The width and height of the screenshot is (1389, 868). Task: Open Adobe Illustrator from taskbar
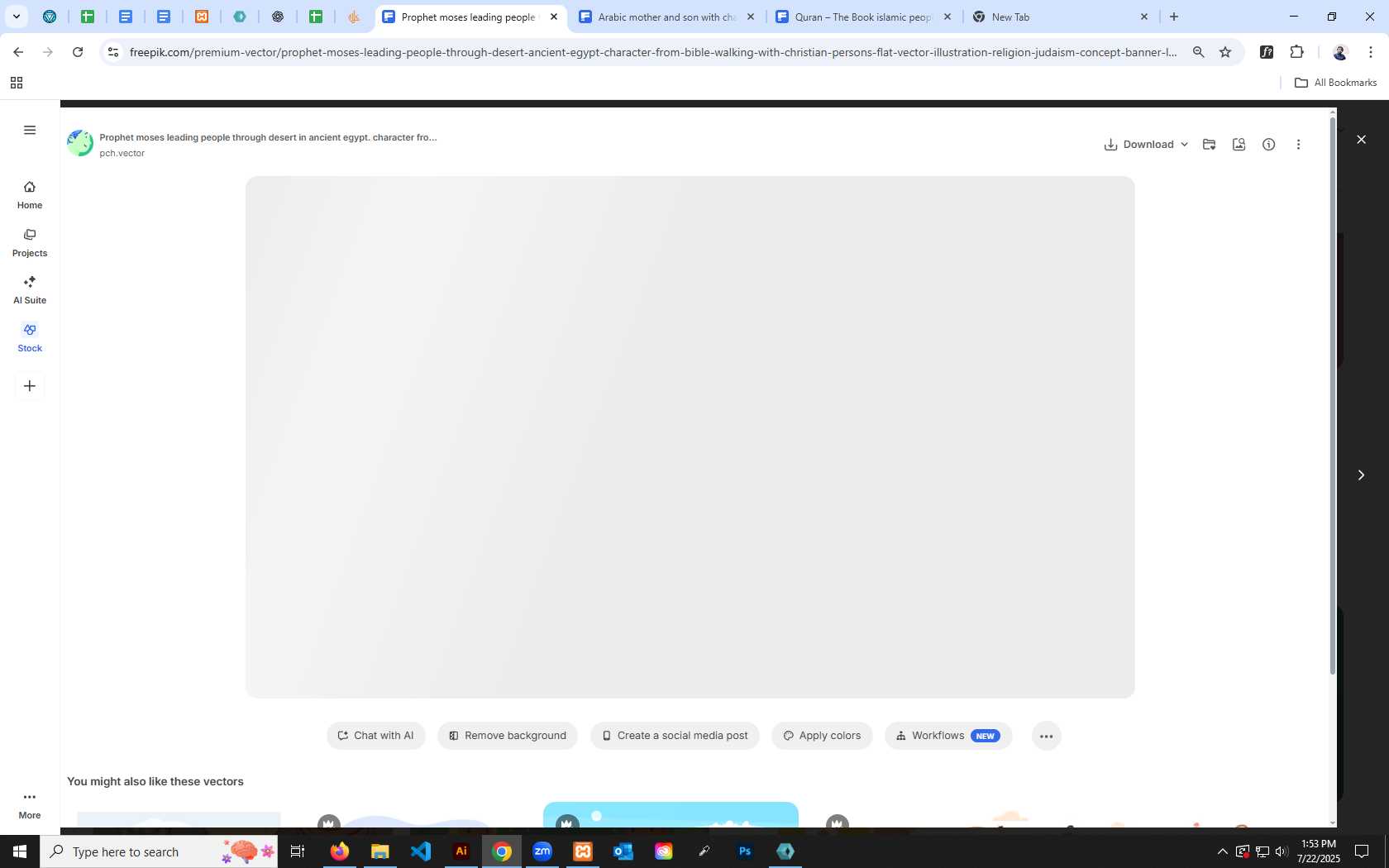[x=461, y=851]
